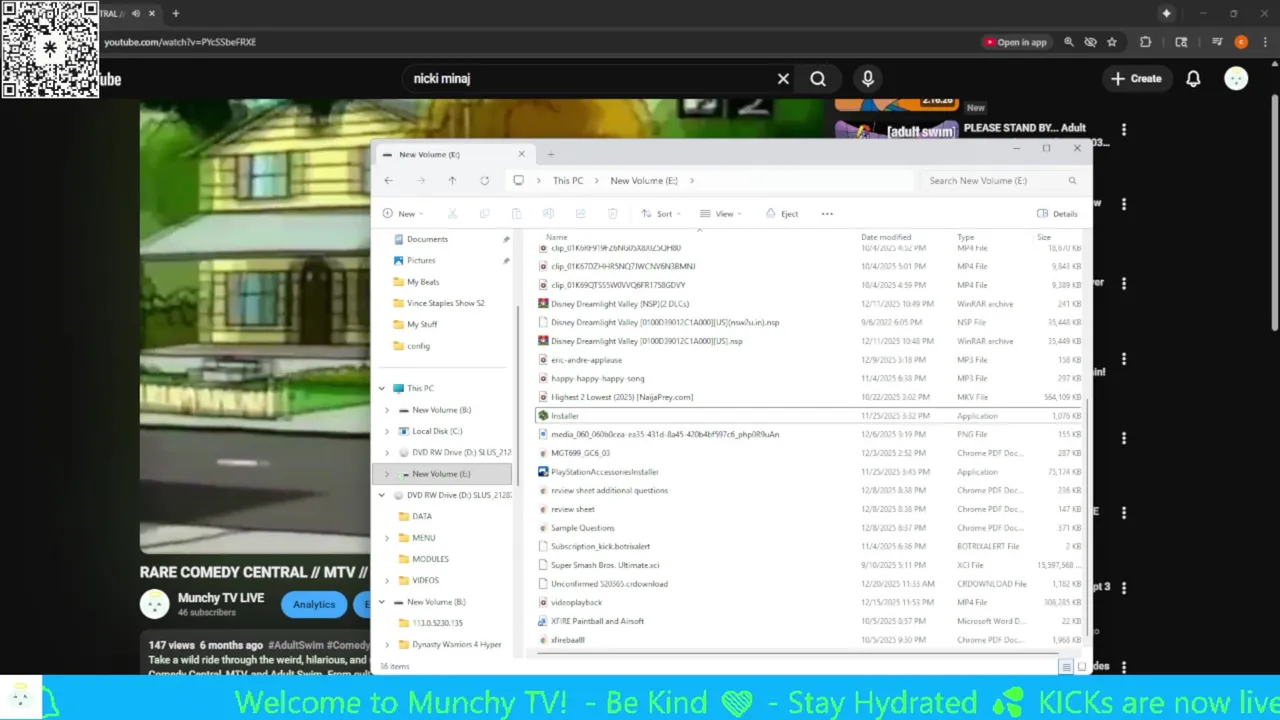Image resolution: width=1280 pixels, height=720 pixels.
Task: Add a new File Explorer tab
Action: (x=551, y=154)
